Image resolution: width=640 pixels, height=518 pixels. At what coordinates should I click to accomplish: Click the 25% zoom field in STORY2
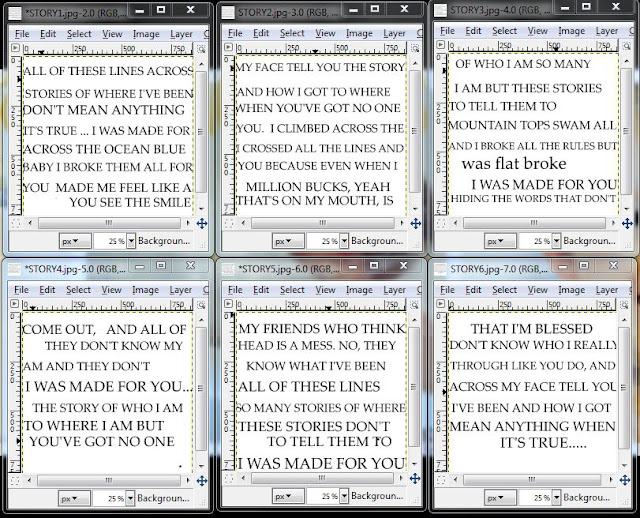[x=323, y=241]
